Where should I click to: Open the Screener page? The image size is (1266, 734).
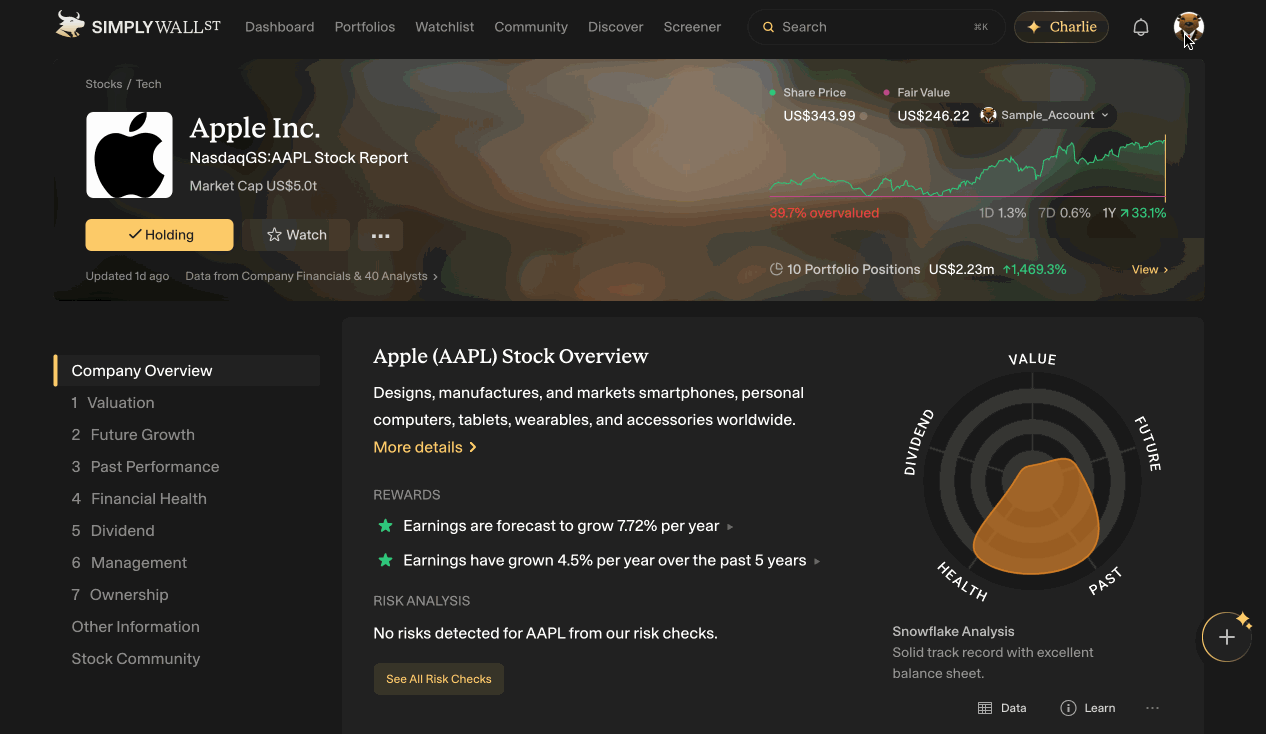click(692, 27)
